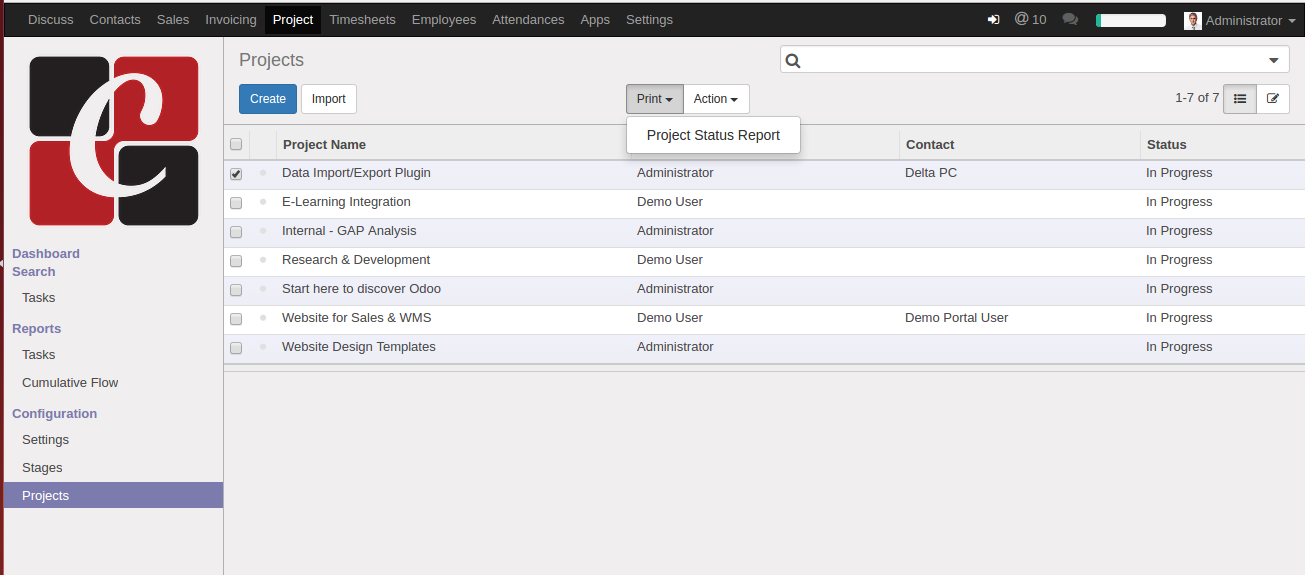Open the Action dropdown
1305x575 pixels.
coord(716,99)
